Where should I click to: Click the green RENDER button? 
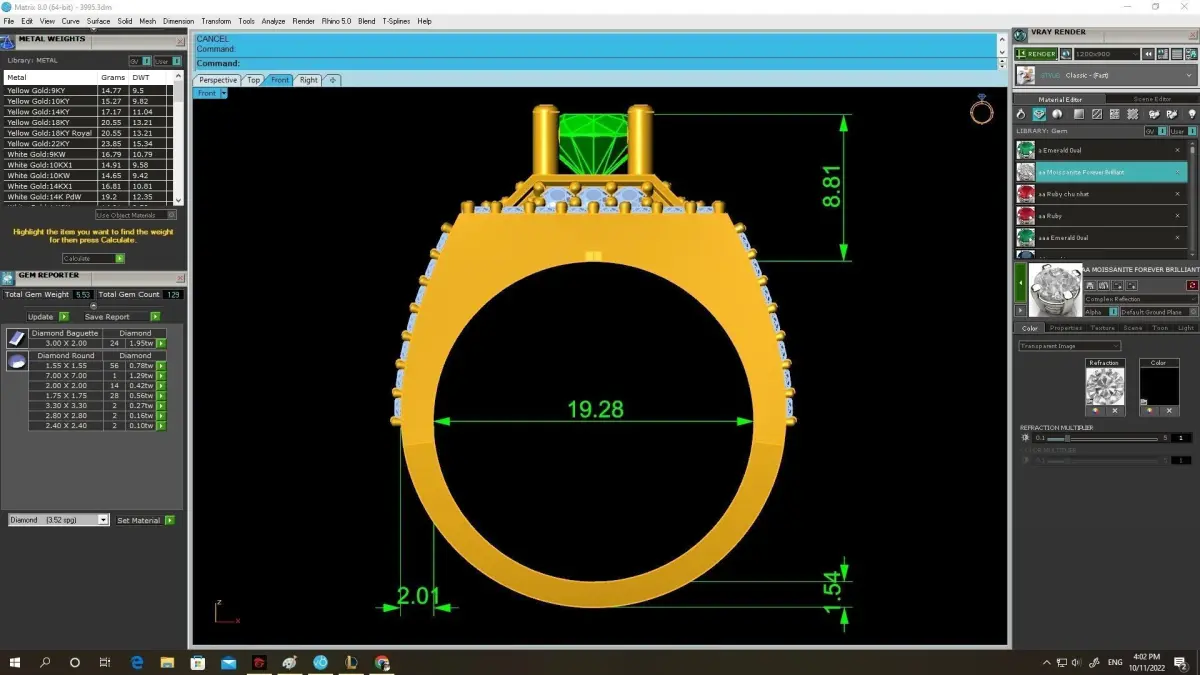click(1036, 54)
